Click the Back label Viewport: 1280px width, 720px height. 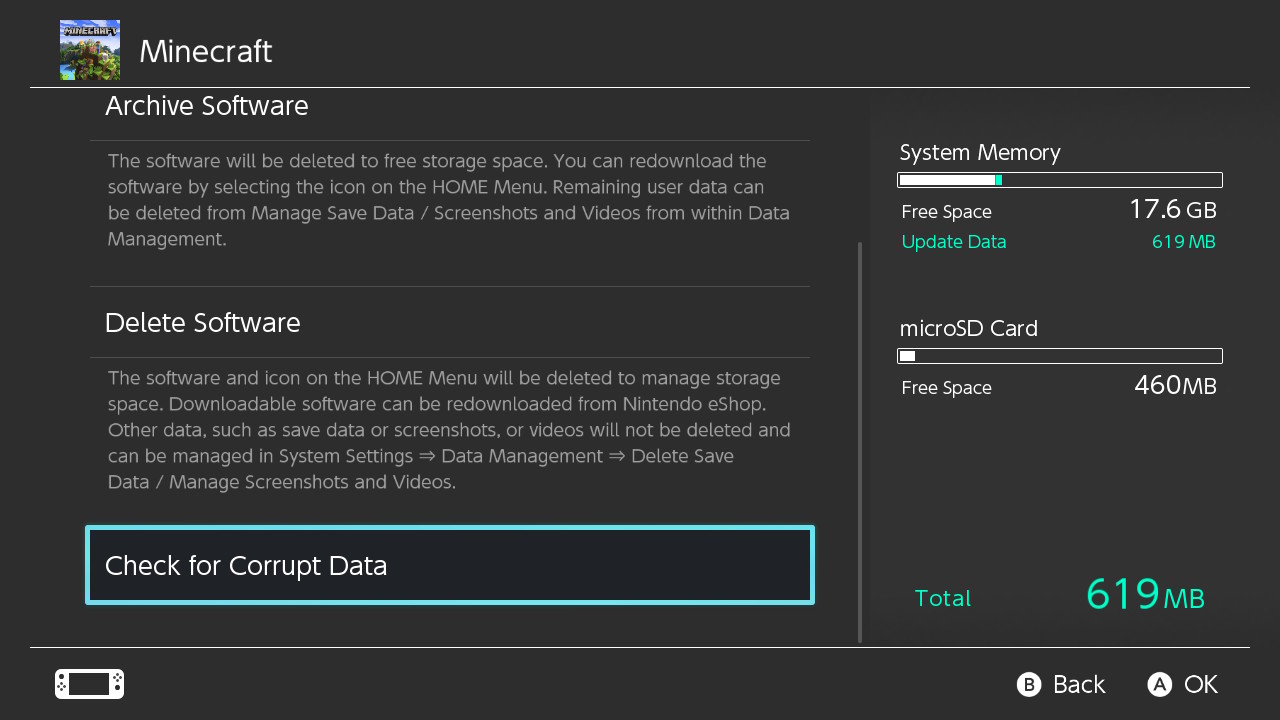click(1078, 684)
